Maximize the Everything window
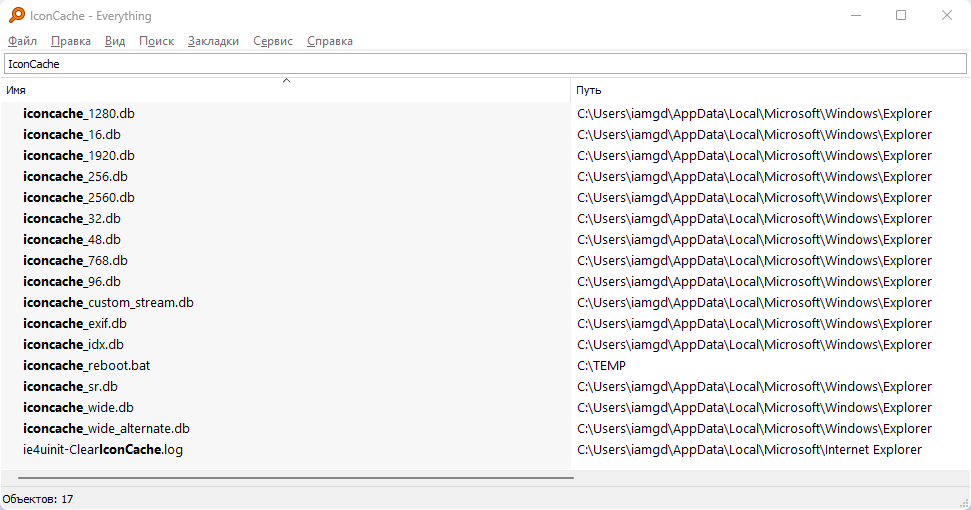 901,15
